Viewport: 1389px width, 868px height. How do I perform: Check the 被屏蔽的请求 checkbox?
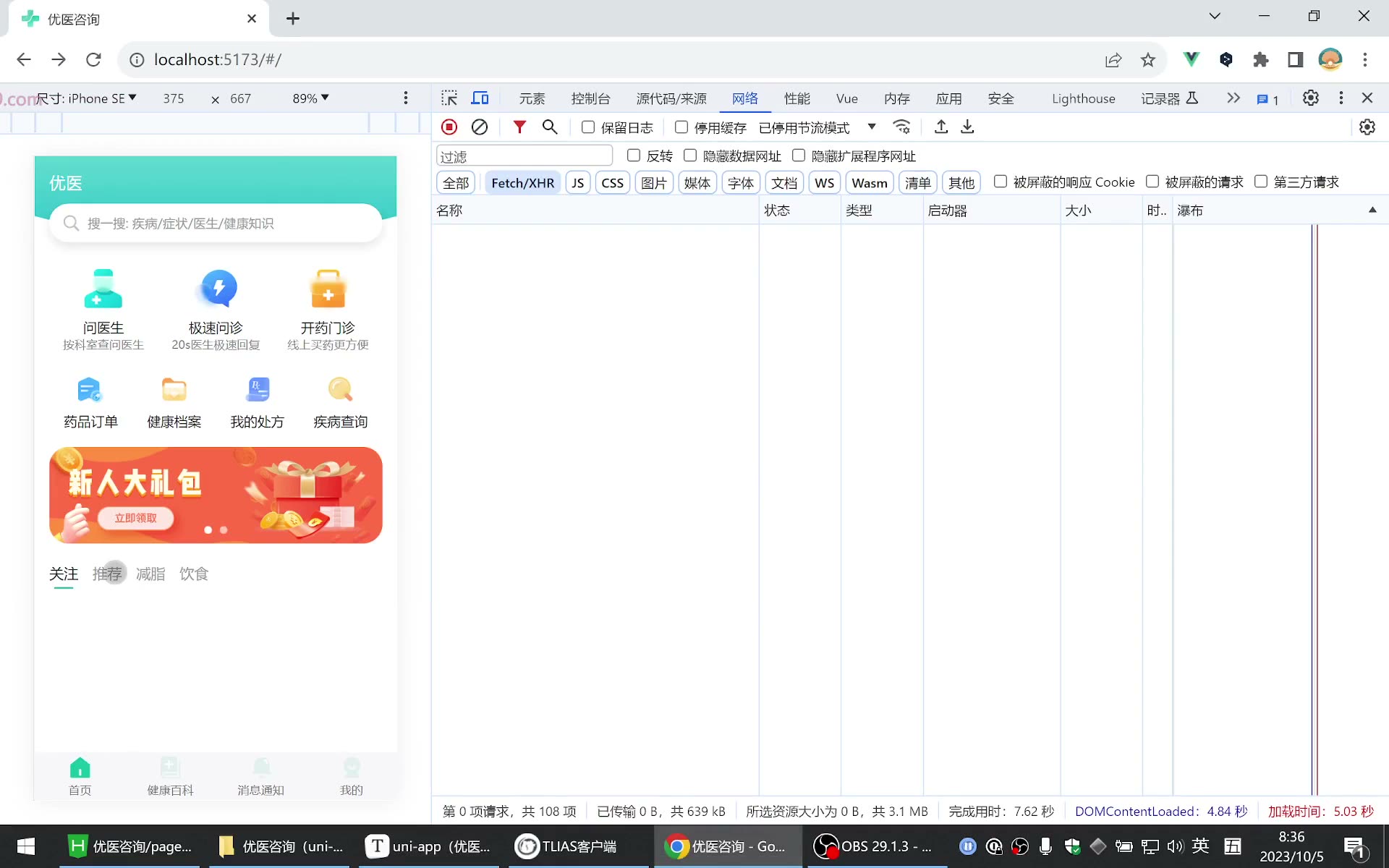[1152, 182]
